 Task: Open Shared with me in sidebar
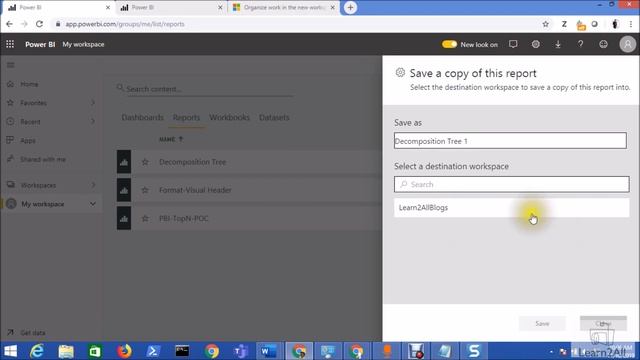coord(43,159)
